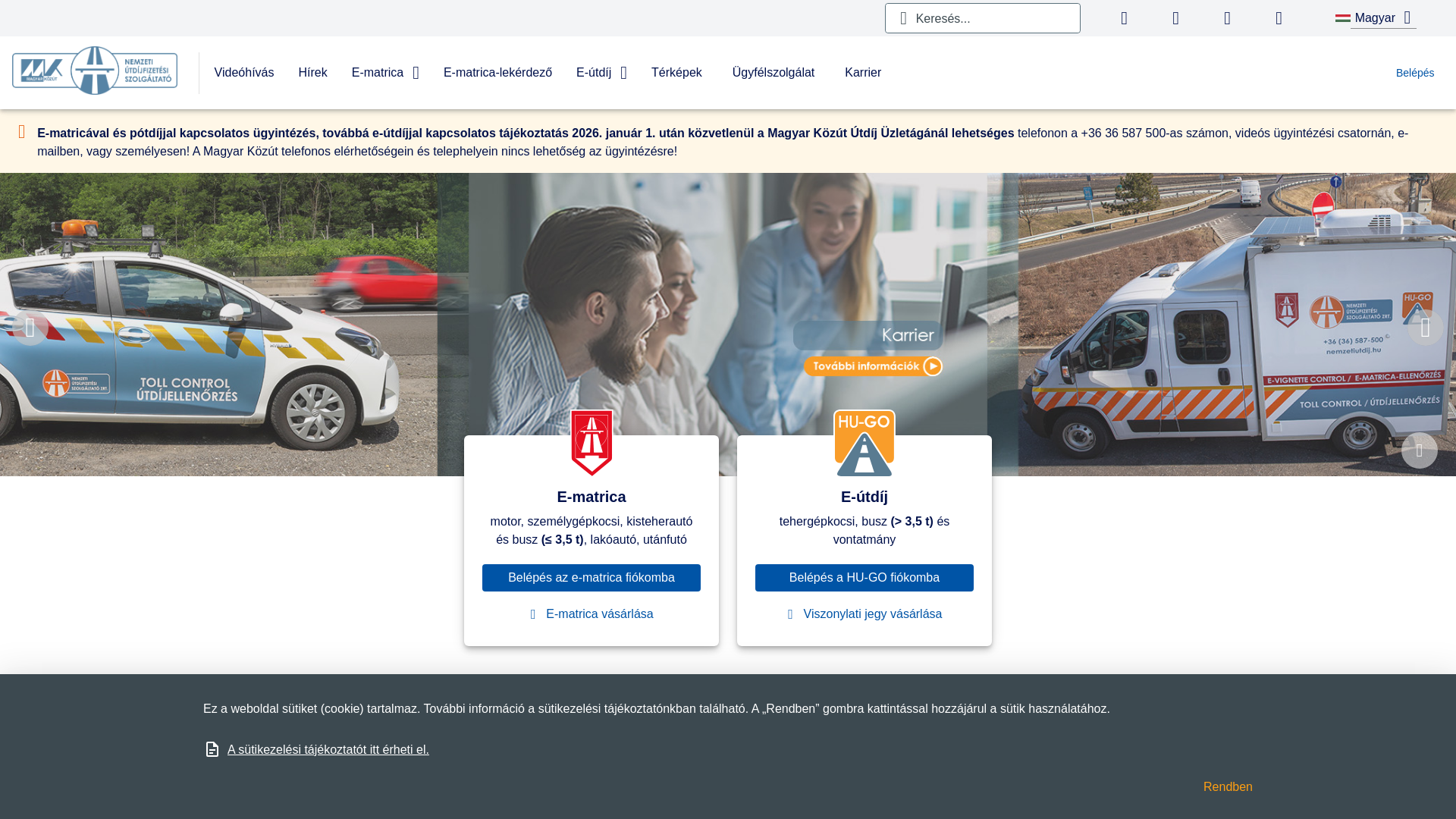Viewport: 1456px width, 819px height.
Task: Open the Karrier menu item
Action: [863, 73]
